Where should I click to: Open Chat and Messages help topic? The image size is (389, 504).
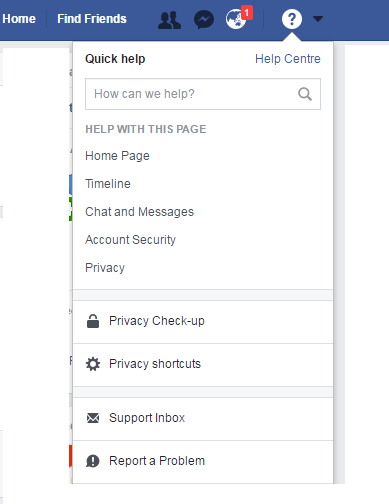click(139, 212)
